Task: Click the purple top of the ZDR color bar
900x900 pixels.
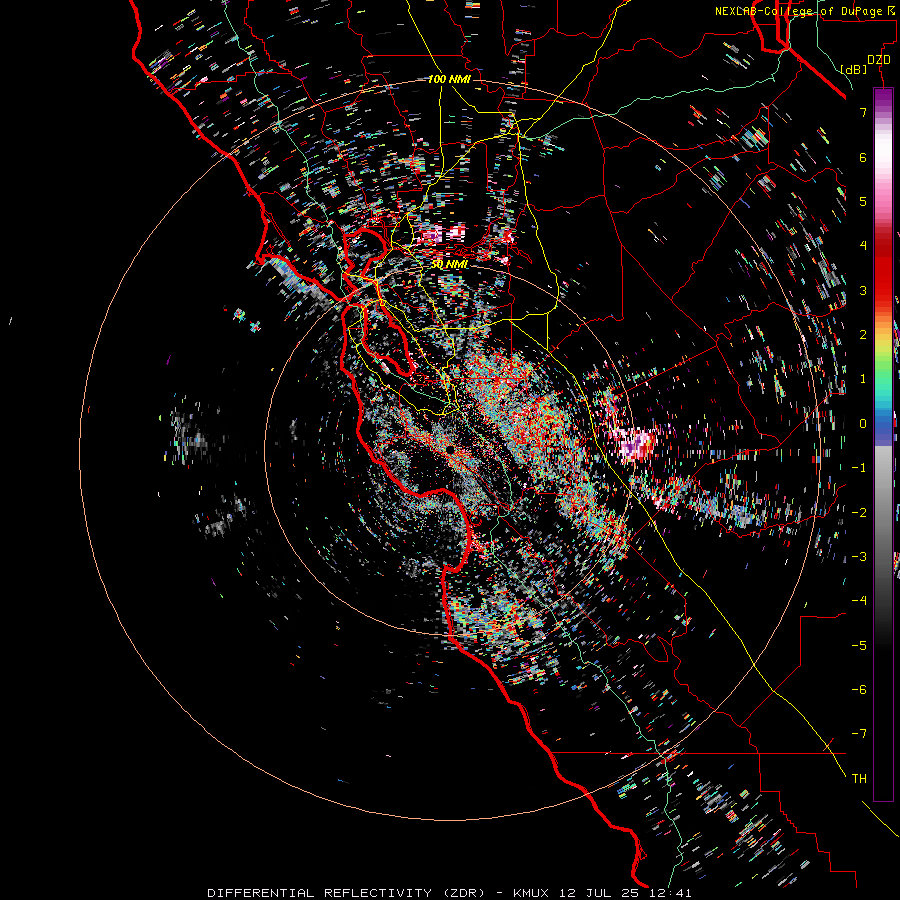Action: (x=883, y=99)
